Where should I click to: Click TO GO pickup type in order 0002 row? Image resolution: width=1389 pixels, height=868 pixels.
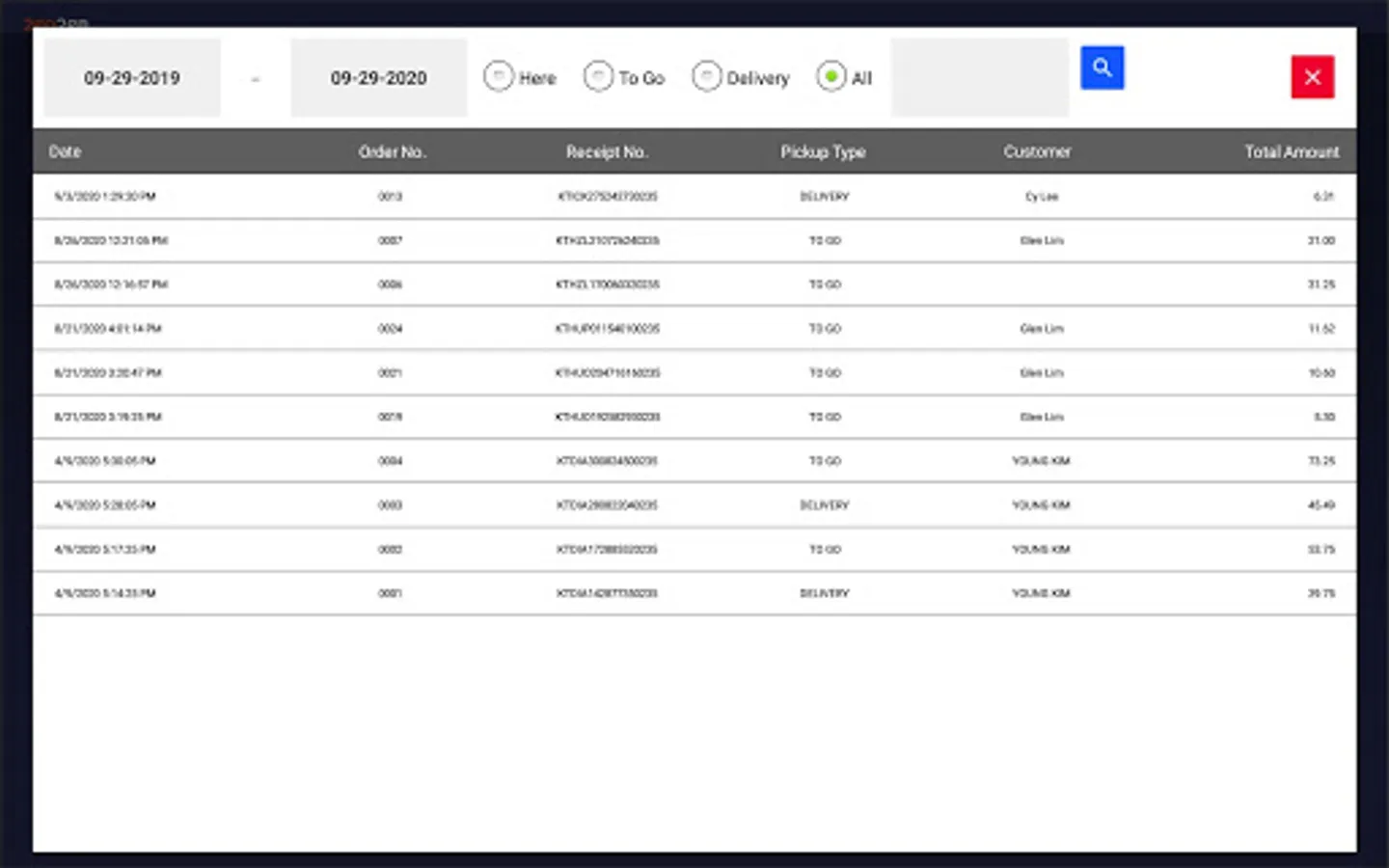point(825,550)
